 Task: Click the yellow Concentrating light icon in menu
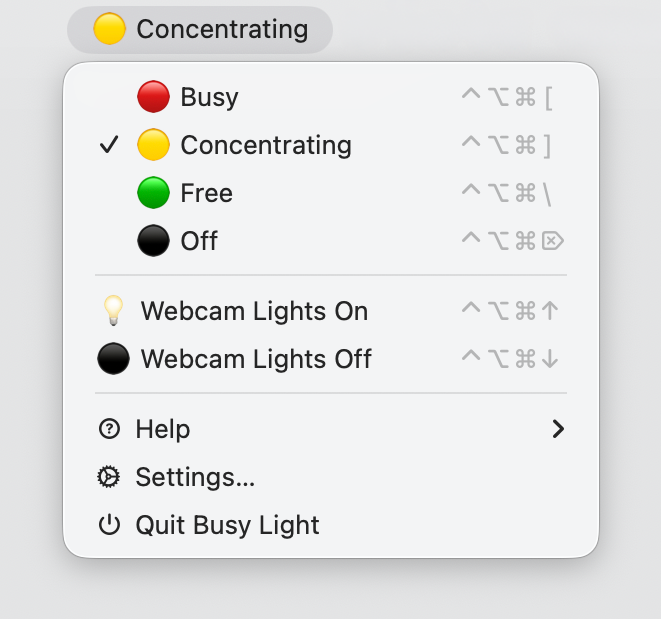(x=153, y=145)
